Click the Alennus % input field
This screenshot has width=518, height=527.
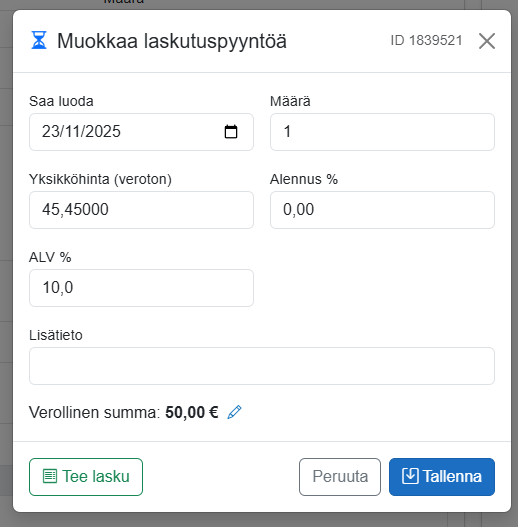pyautogui.click(x=382, y=210)
